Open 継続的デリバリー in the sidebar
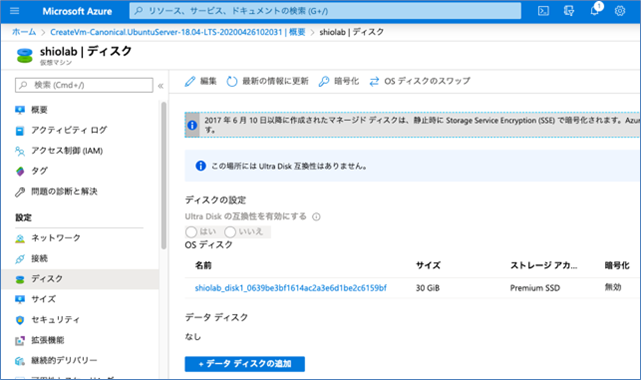 pyautogui.click(x=64, y=360)
